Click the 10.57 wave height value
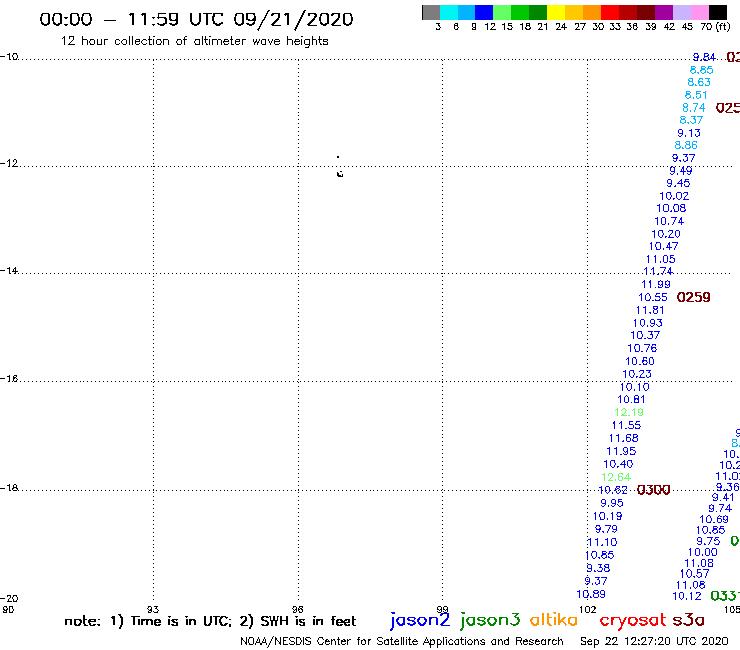The height and width of the screenshot is (650, 740). [x=694, y=574]
